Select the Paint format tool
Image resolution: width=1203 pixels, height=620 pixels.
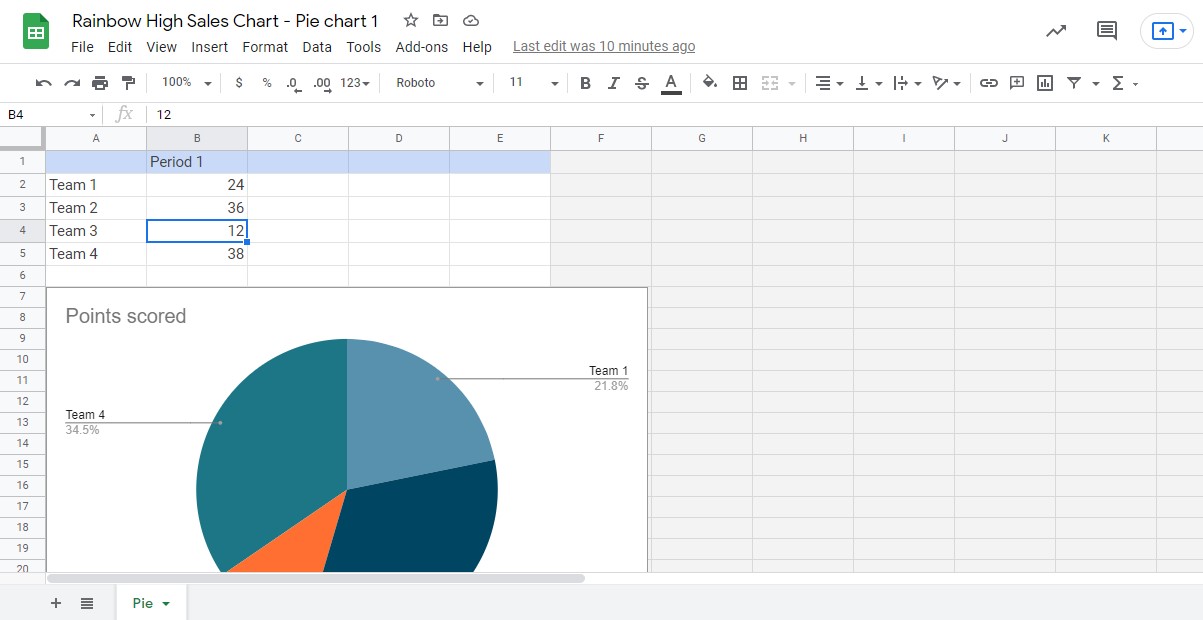point(128,82)
